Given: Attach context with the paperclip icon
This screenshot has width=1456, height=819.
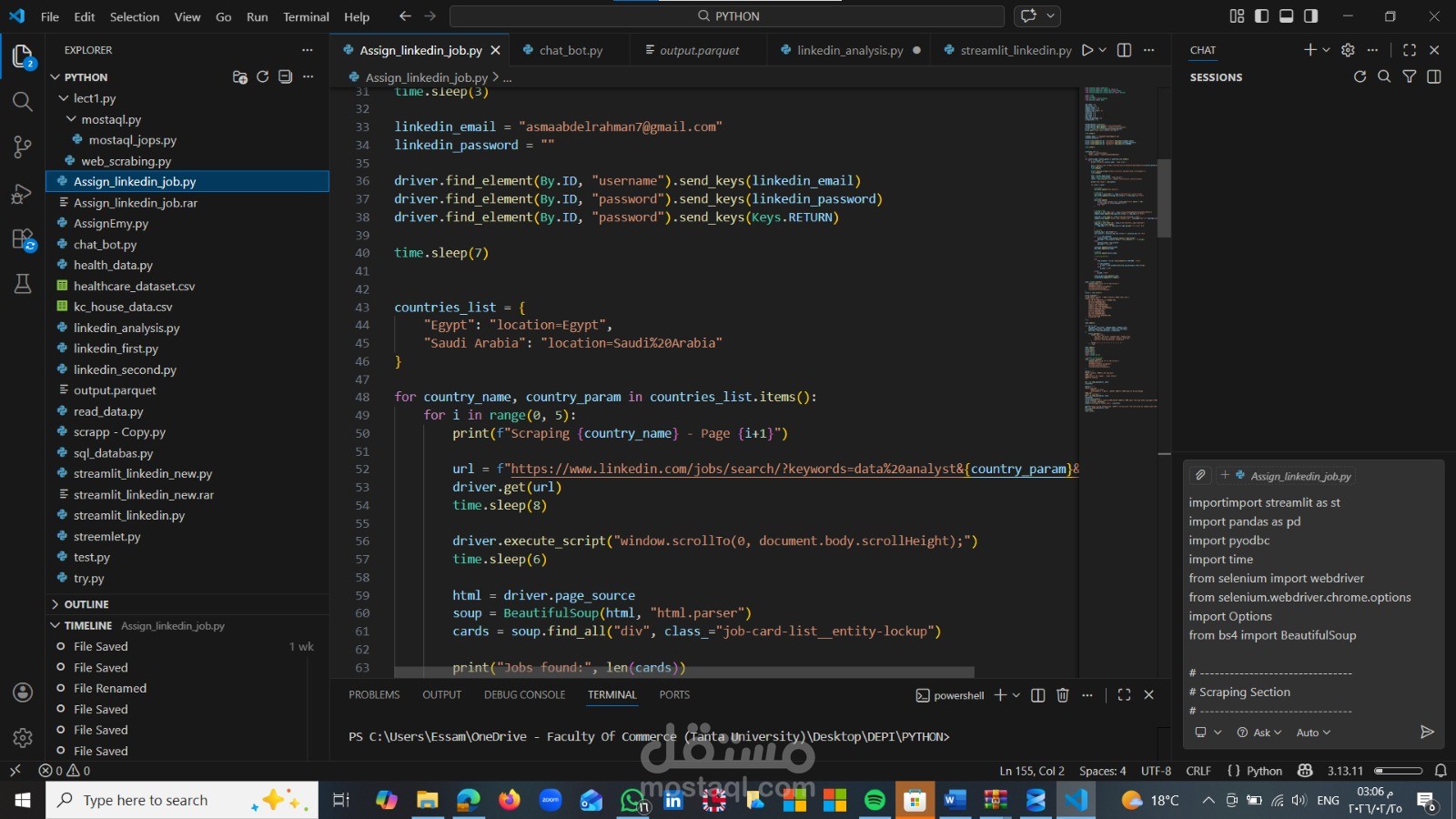Looking at the screenshot, I should tap(1200, 475).
